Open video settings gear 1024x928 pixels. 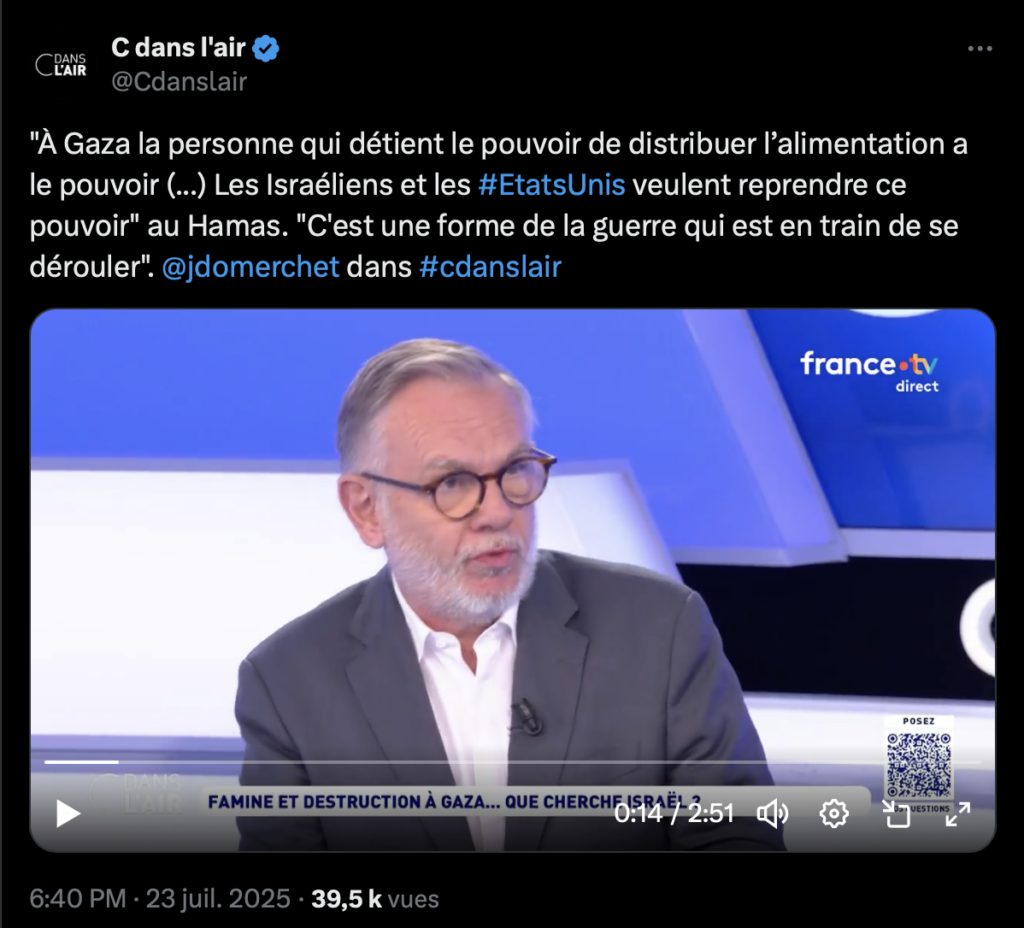(834, 814)
